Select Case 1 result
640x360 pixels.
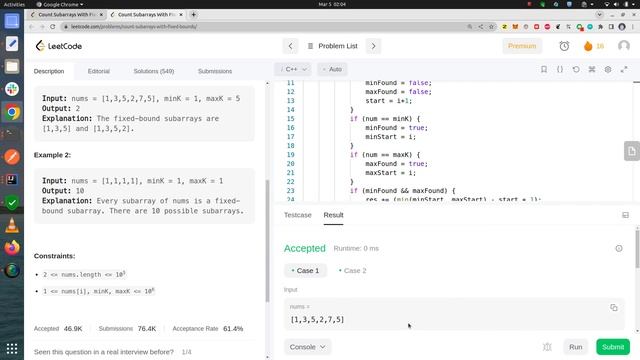(305, 271)
